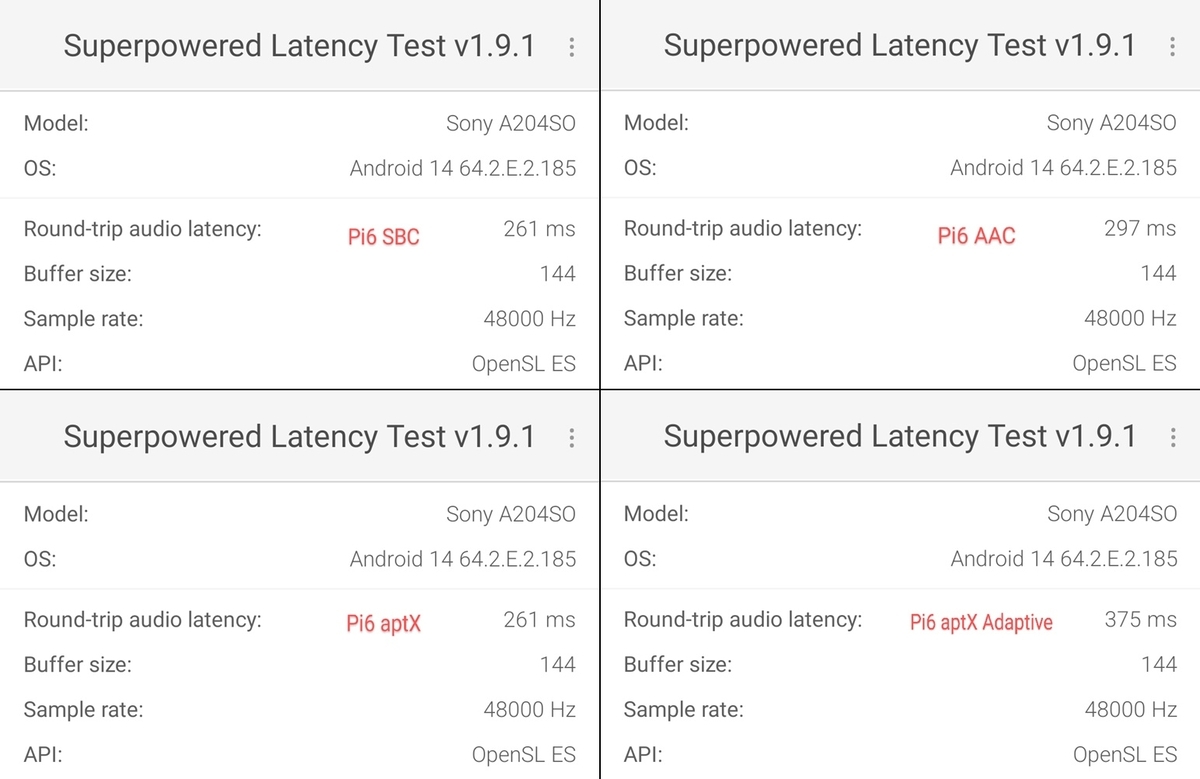Select the 375 ms latency value

pyautogui.click(x=1140, y=619)
